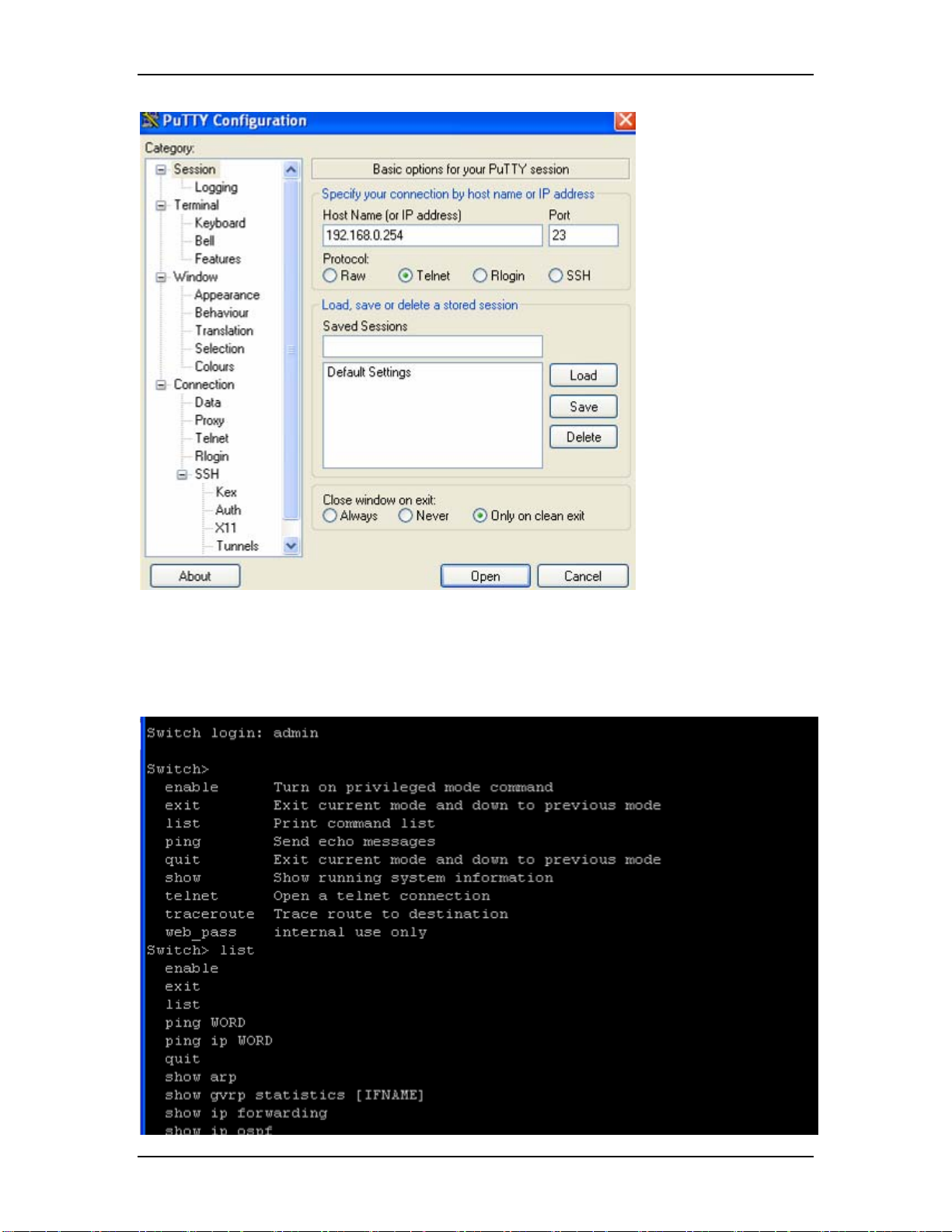This screenshot has height=1232, width=952.
Task: Open the SSH category in tree
Action: click(207, 474)
